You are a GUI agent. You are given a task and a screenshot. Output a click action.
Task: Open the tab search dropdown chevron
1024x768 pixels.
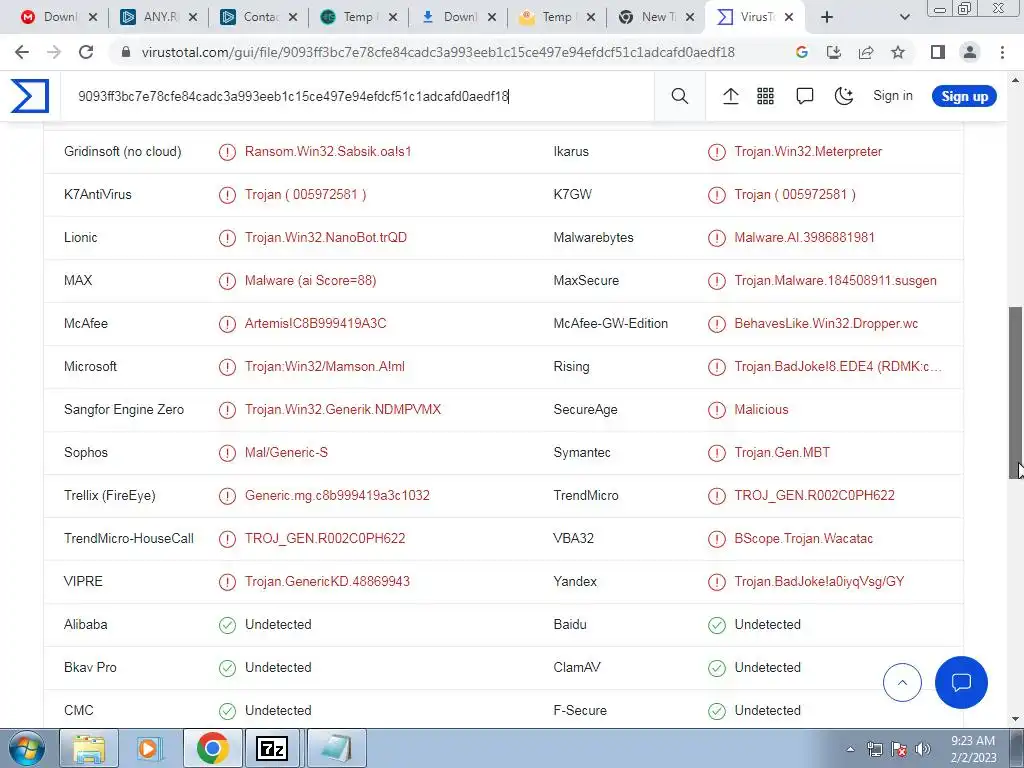904,17
